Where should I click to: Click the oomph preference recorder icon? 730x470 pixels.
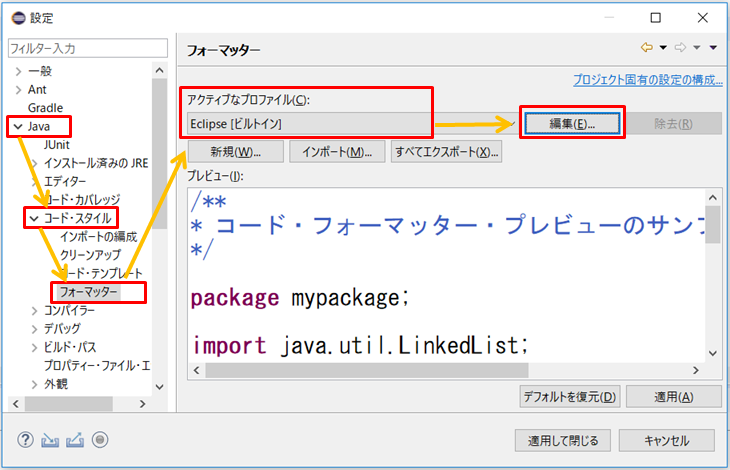pyautogui.click(x=100, y=440)
